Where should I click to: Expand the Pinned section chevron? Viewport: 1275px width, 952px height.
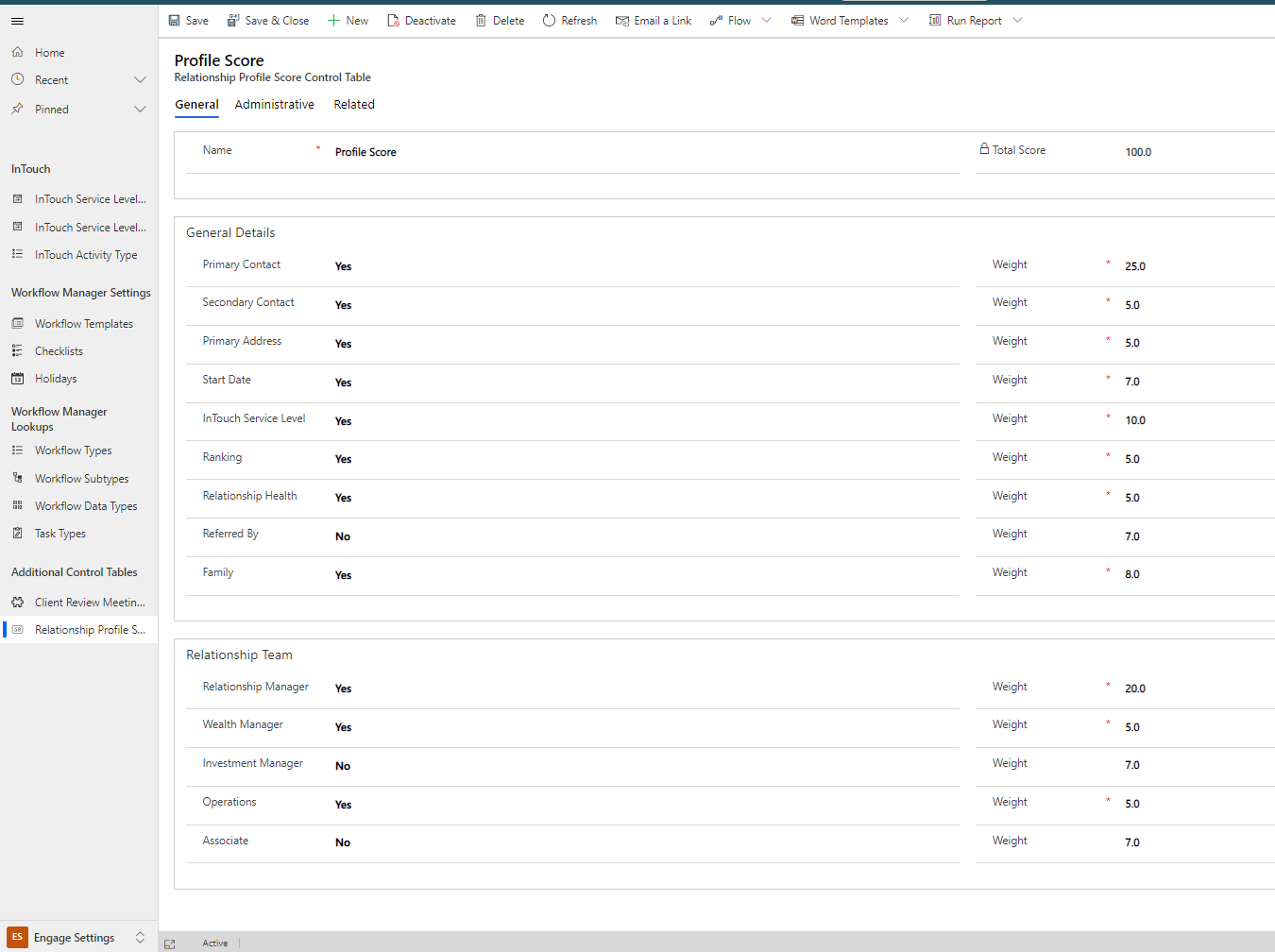(140, 109)
